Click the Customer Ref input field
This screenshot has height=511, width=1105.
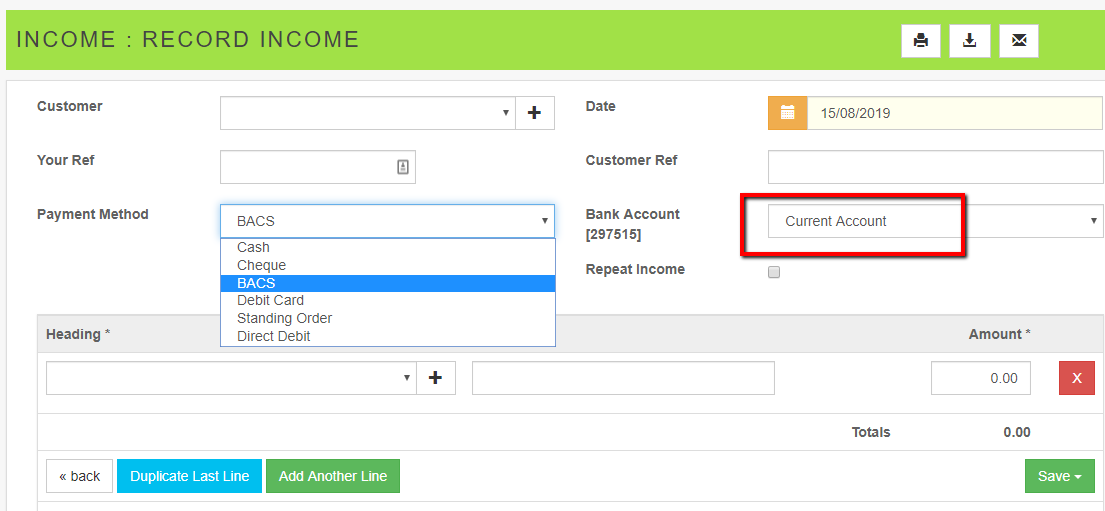click(x=935, y=167)
